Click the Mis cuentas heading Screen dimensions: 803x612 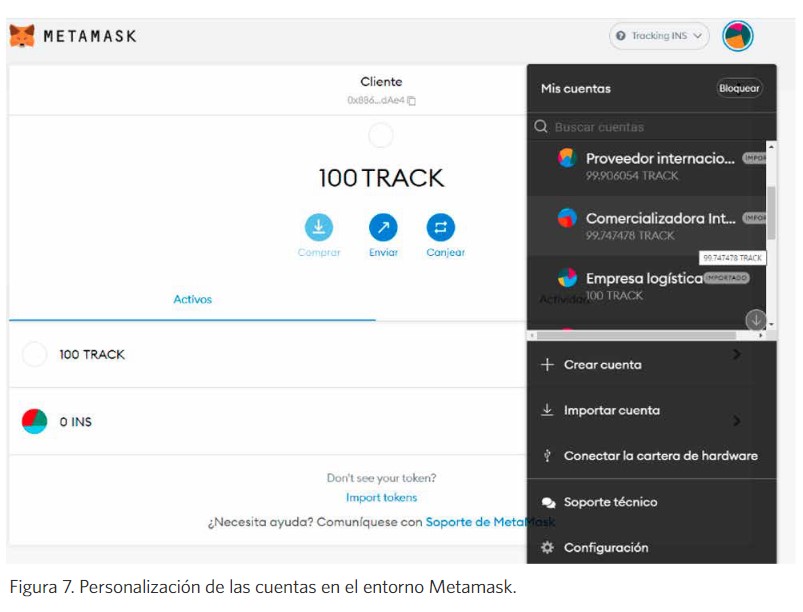pyautogui.click(x=576, y=89)
